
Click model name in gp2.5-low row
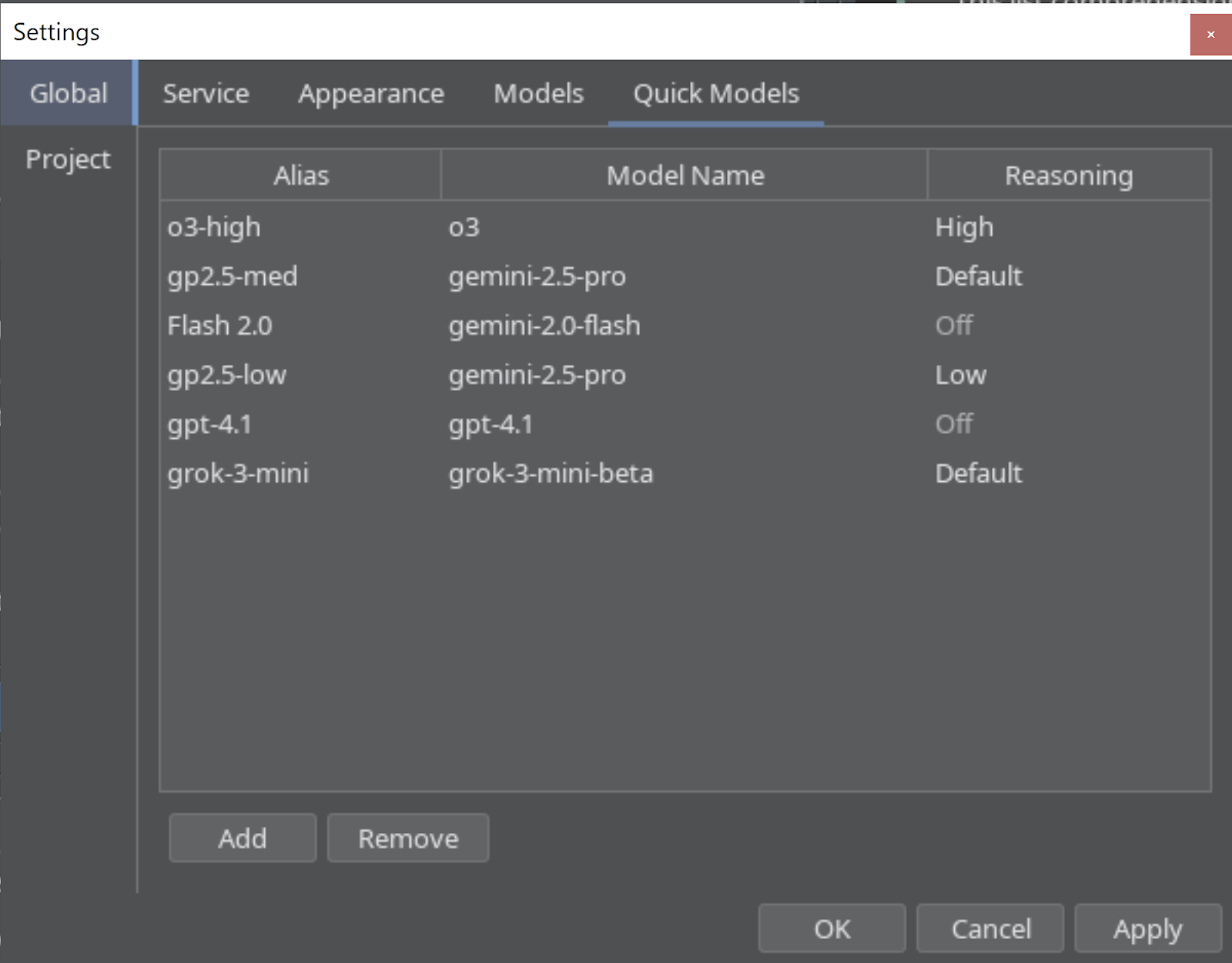click(685, 375)
